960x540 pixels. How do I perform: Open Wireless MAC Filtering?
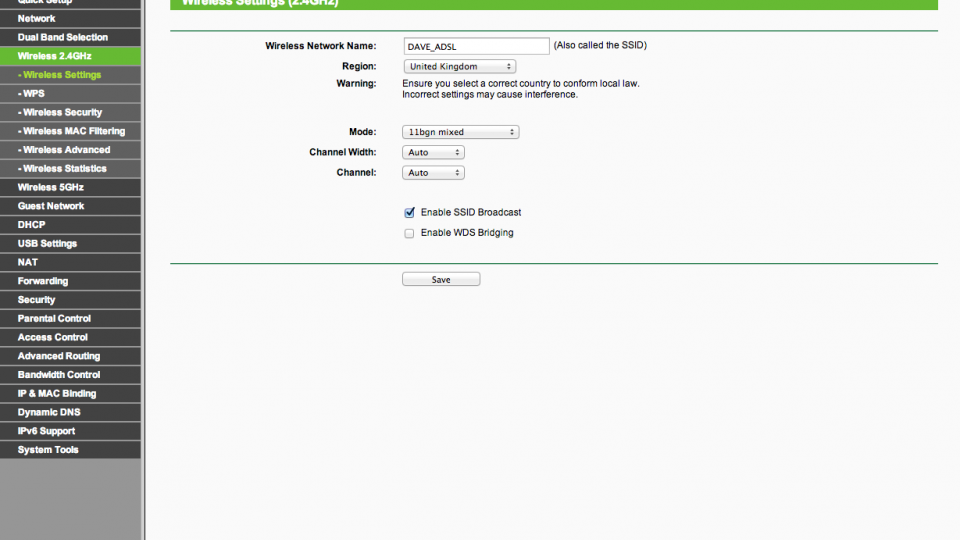[x=70, y=131]
